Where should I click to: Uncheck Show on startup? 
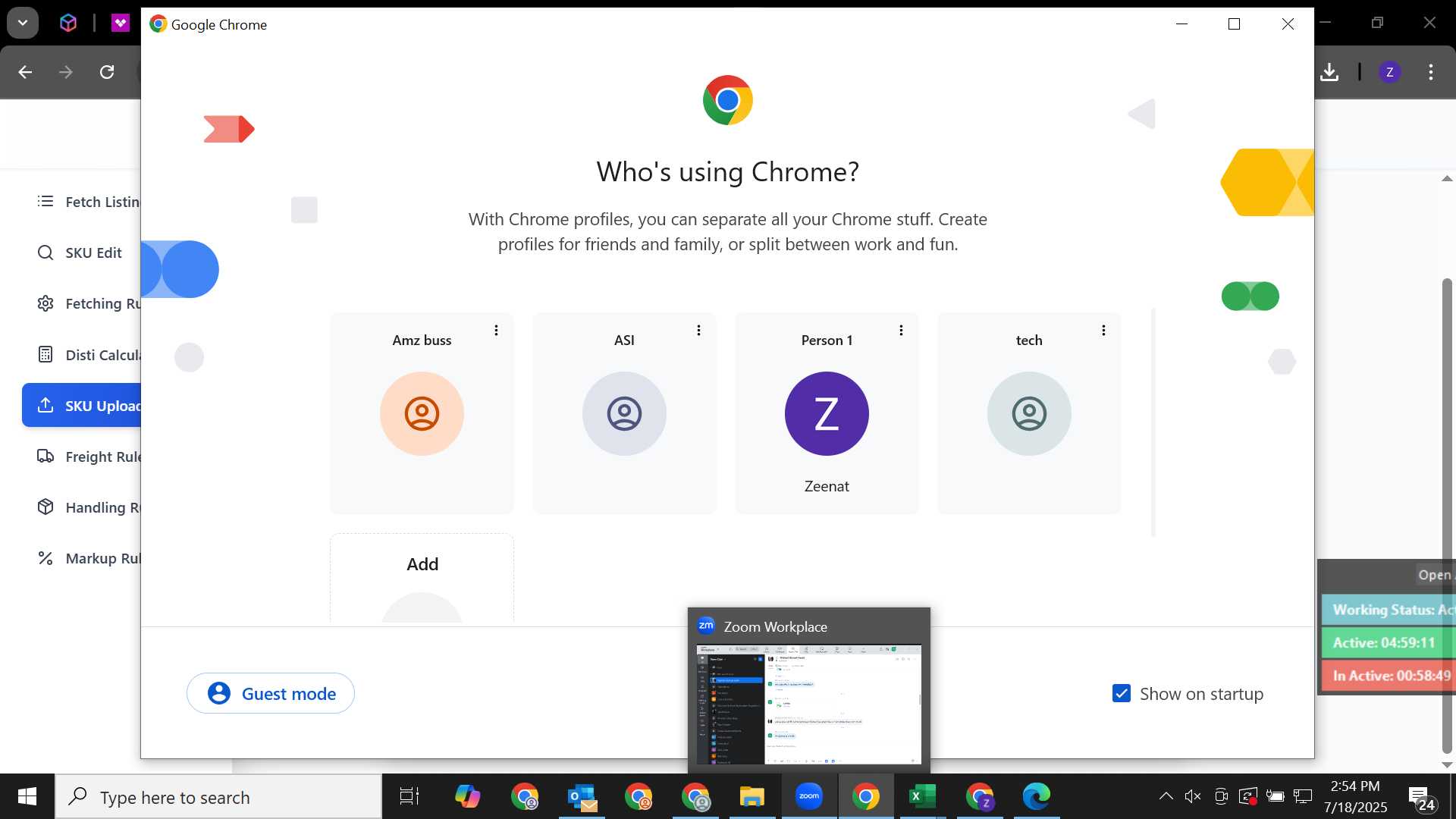[x=1121, y=693]
